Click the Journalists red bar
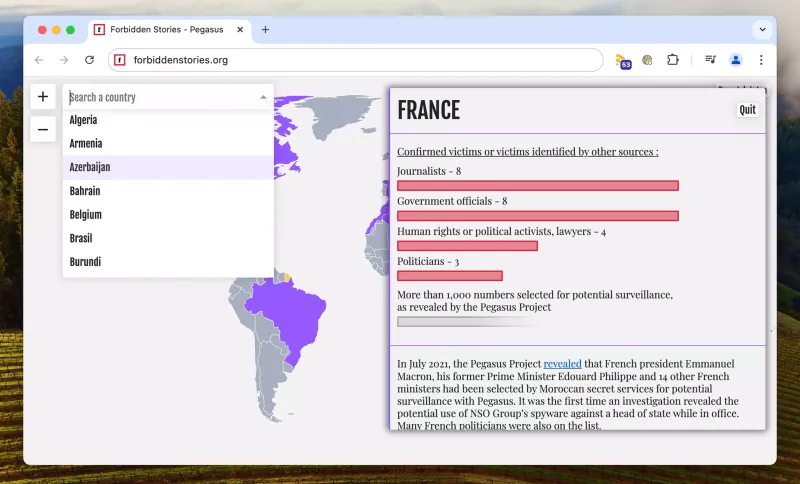The image size is (800, 484). pos(538,186)
